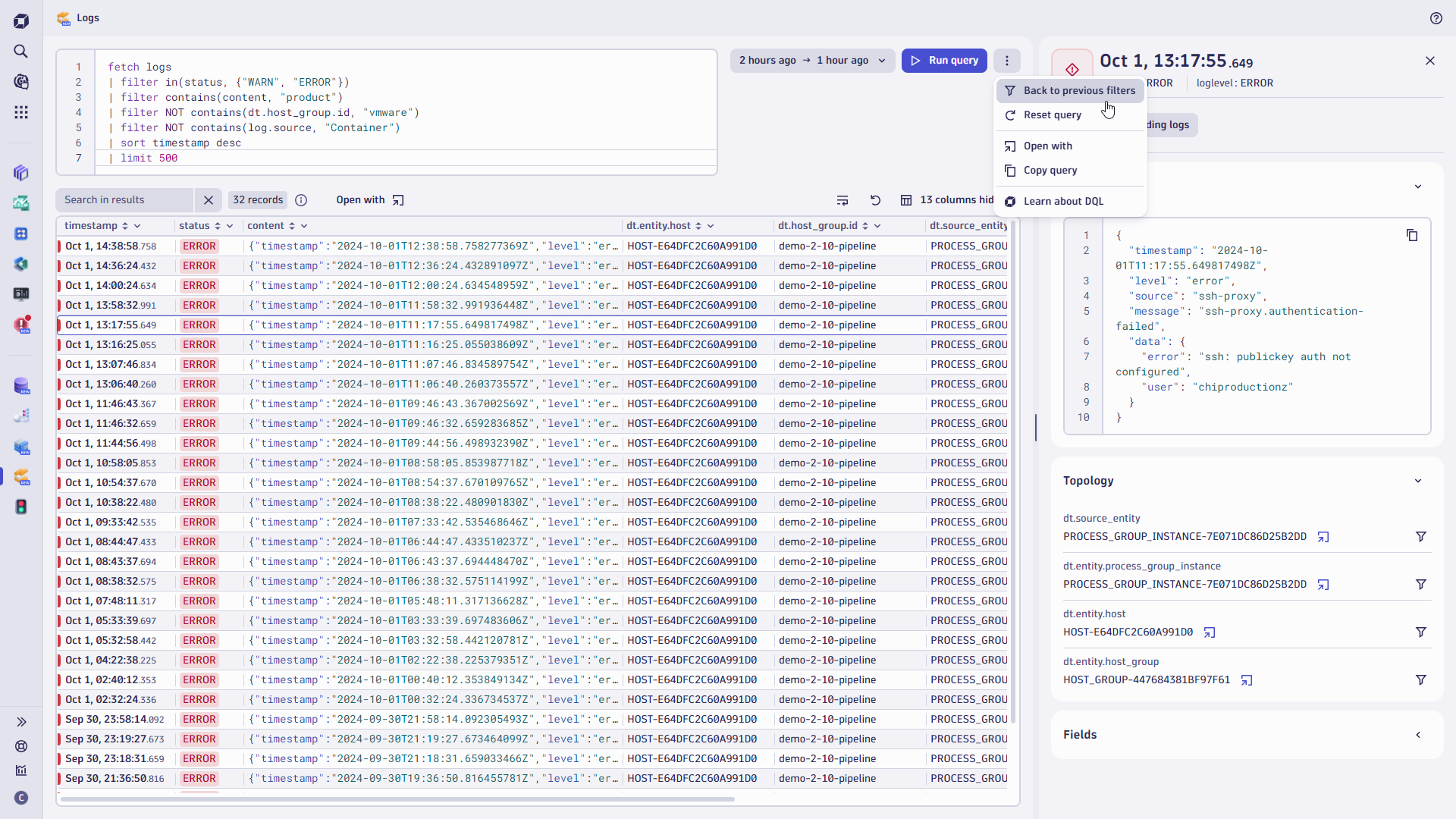Select the dt.source_entity filter icon

click(x=1425, y=537)
